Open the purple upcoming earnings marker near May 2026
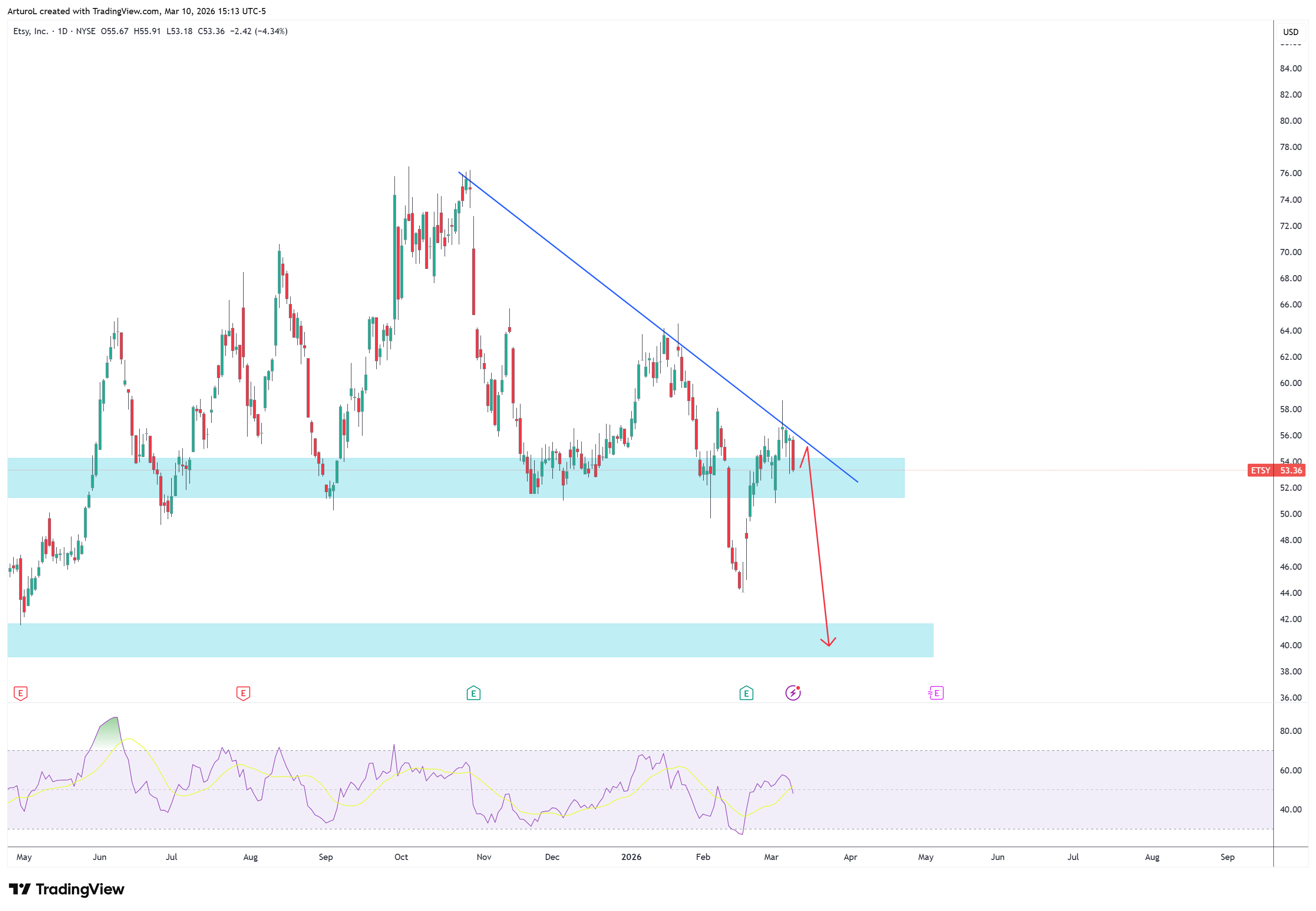Image resolution: width=1316 pixels, height=911 pixels. [936, 694]
